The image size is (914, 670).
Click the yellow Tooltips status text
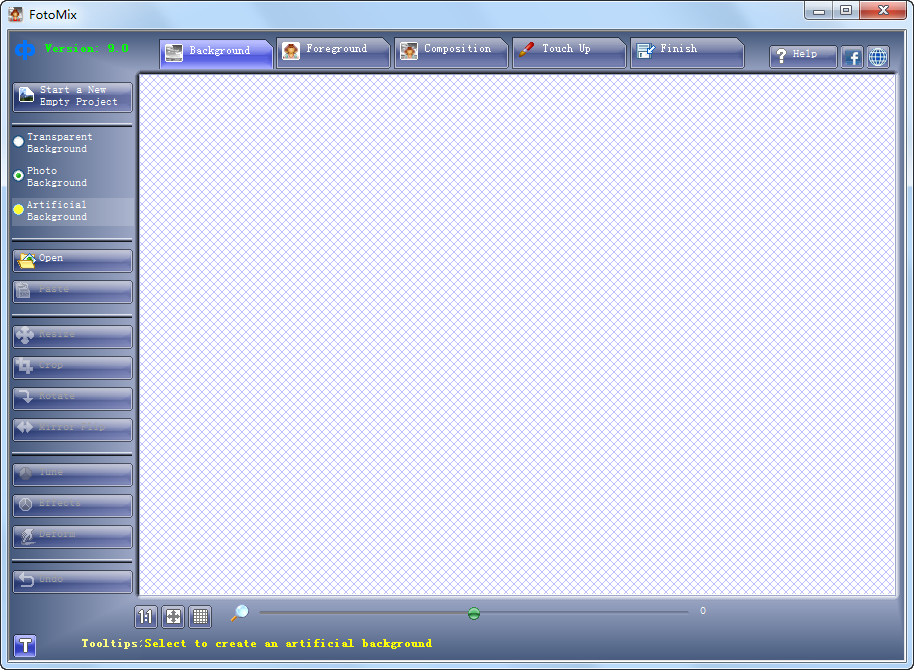pyautogui.click(x=256, y=643)
